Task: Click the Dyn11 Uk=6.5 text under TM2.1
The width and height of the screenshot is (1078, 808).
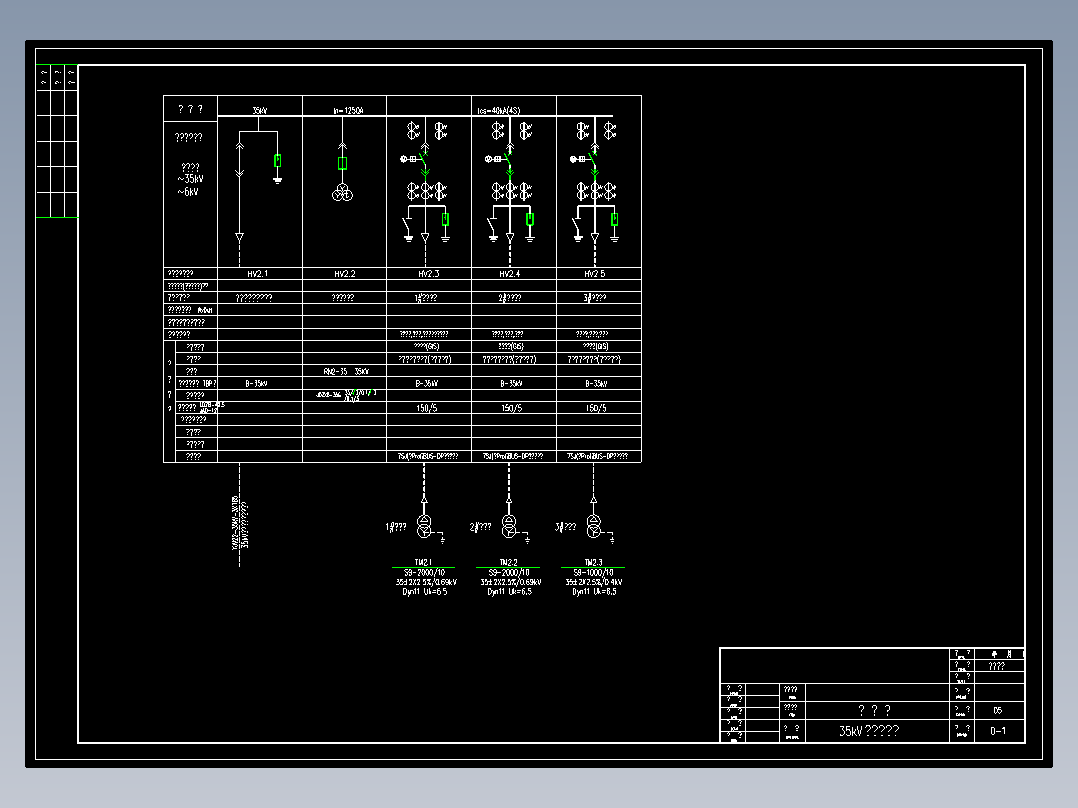Action: click(424, 592)
